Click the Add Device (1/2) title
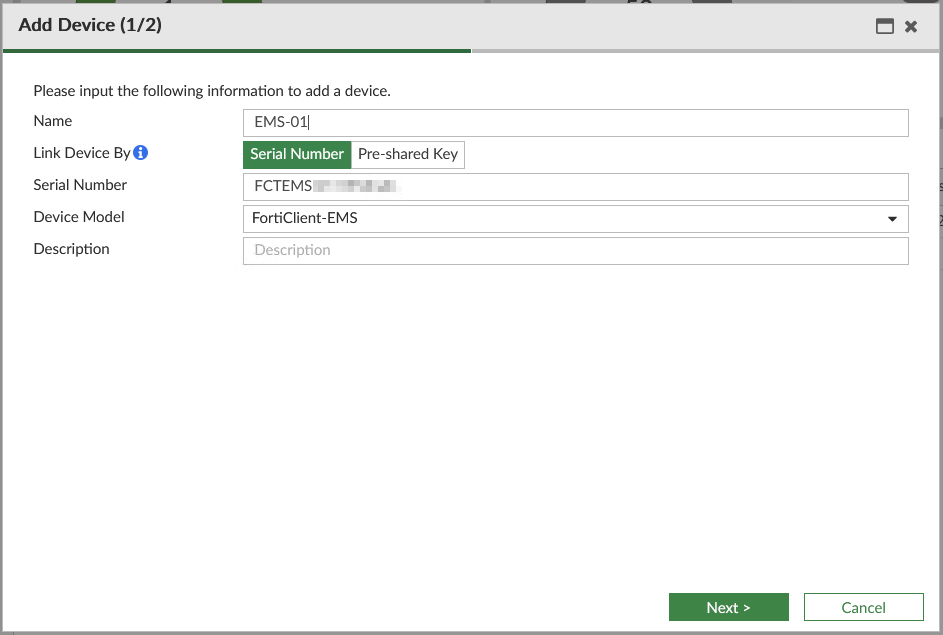Screen dimensions: 943x635 (90, 25)
